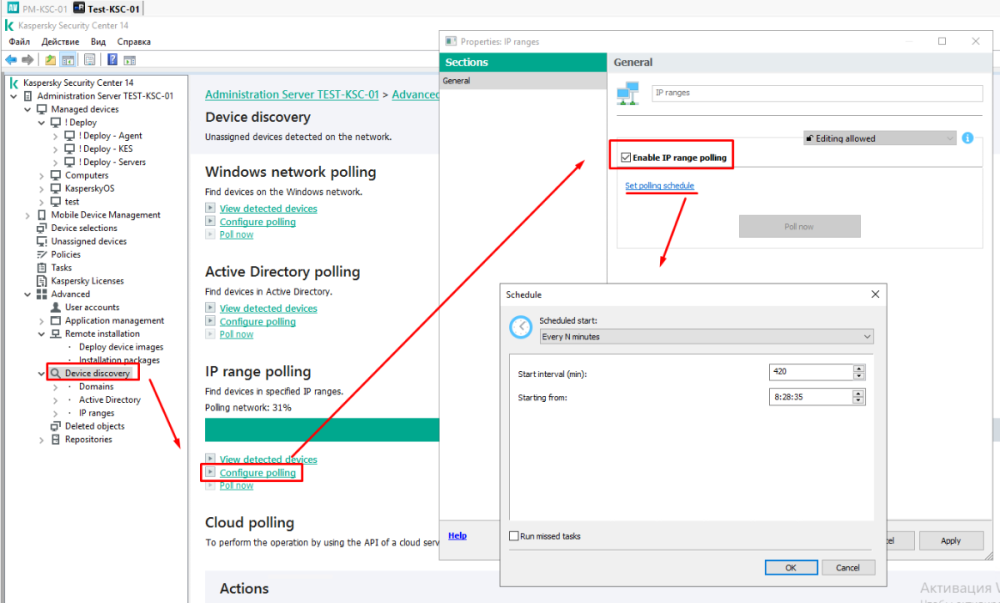Select the Device discovery magnifier icon

coord(55,374)
